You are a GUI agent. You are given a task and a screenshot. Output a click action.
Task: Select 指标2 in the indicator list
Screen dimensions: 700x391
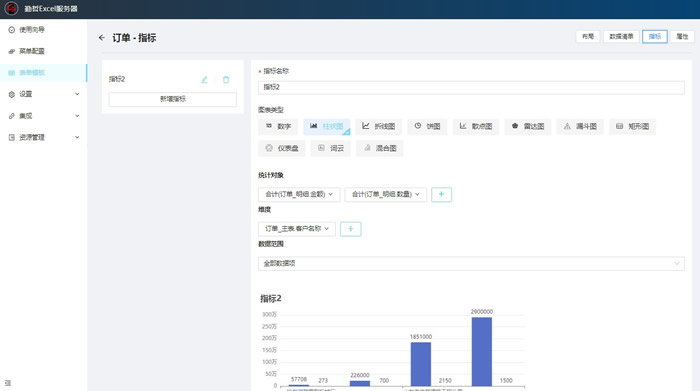click(x=117, y=79)
